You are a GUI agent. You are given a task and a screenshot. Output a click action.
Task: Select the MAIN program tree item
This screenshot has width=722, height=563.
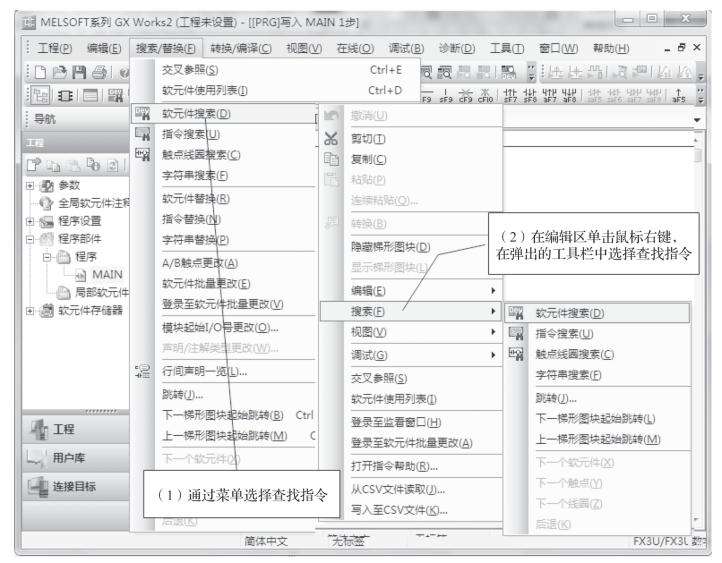[107, 275]
